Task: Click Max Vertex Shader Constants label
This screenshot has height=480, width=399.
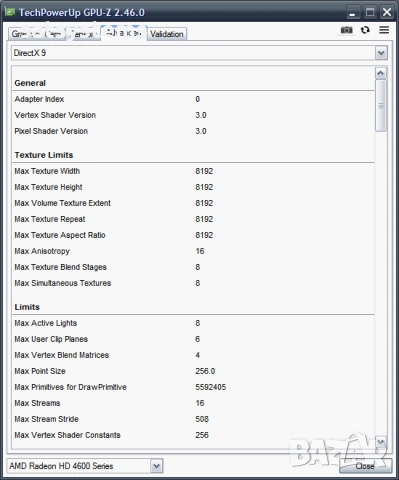Action: coord(67,435)
